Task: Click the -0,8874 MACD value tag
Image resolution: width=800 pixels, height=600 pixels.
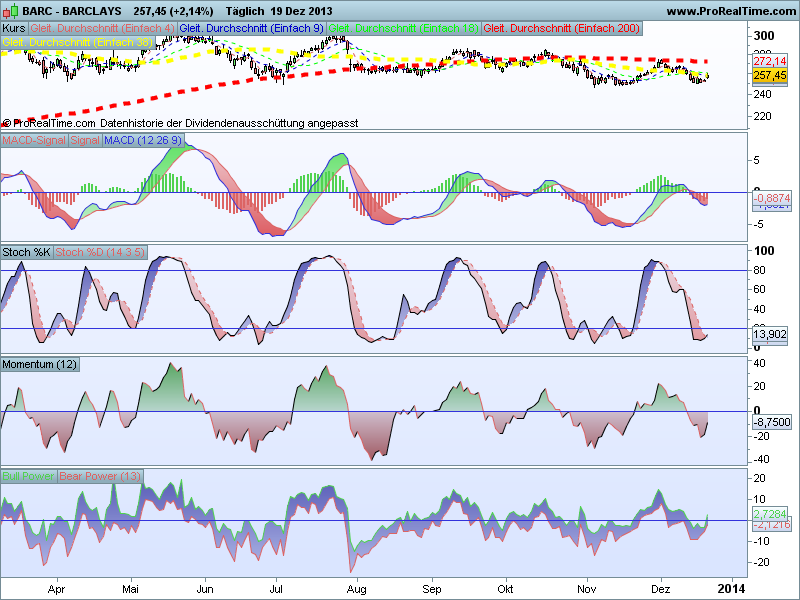Action: (x=772, y=198)
